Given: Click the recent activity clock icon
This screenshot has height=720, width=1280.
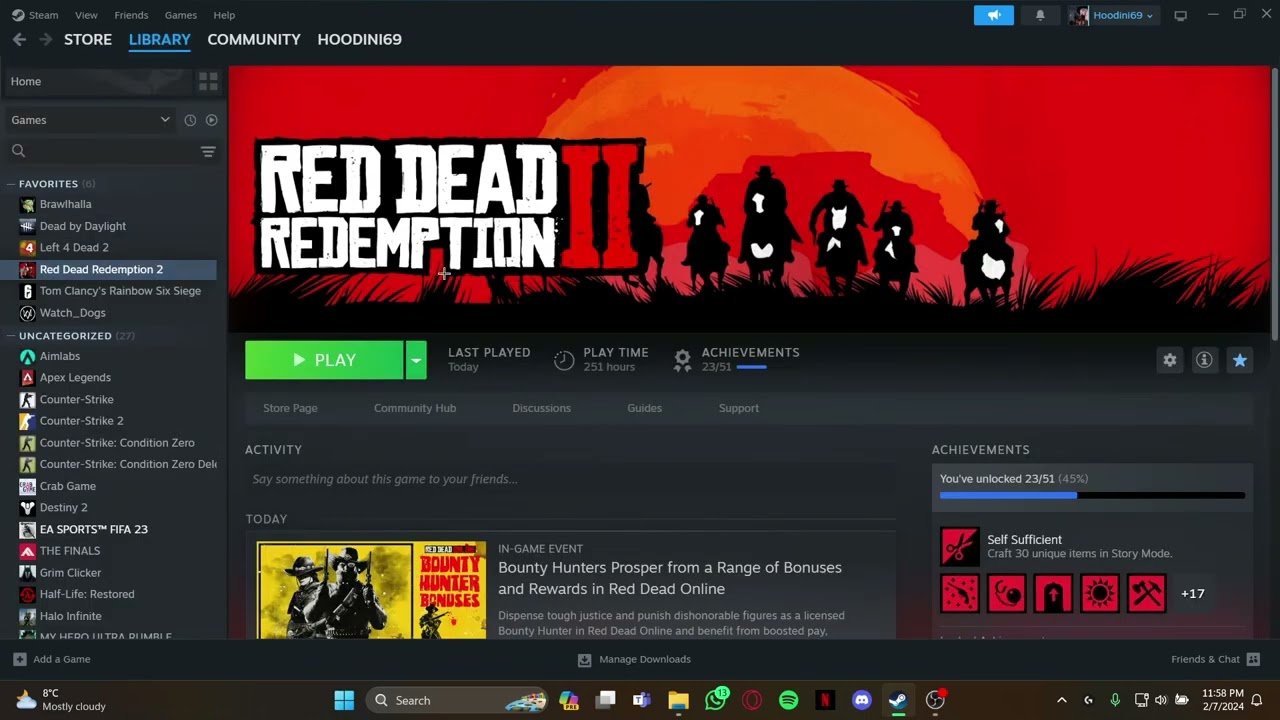Looking at the screenshot, I should (190, 120).
